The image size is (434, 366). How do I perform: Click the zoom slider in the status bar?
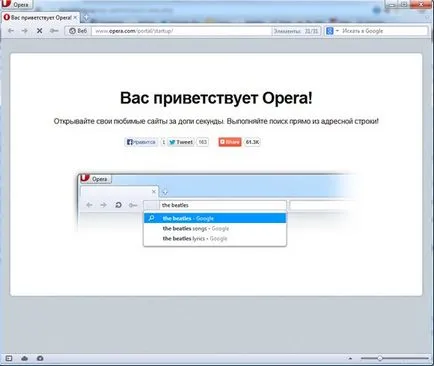[x=395, y=359]
